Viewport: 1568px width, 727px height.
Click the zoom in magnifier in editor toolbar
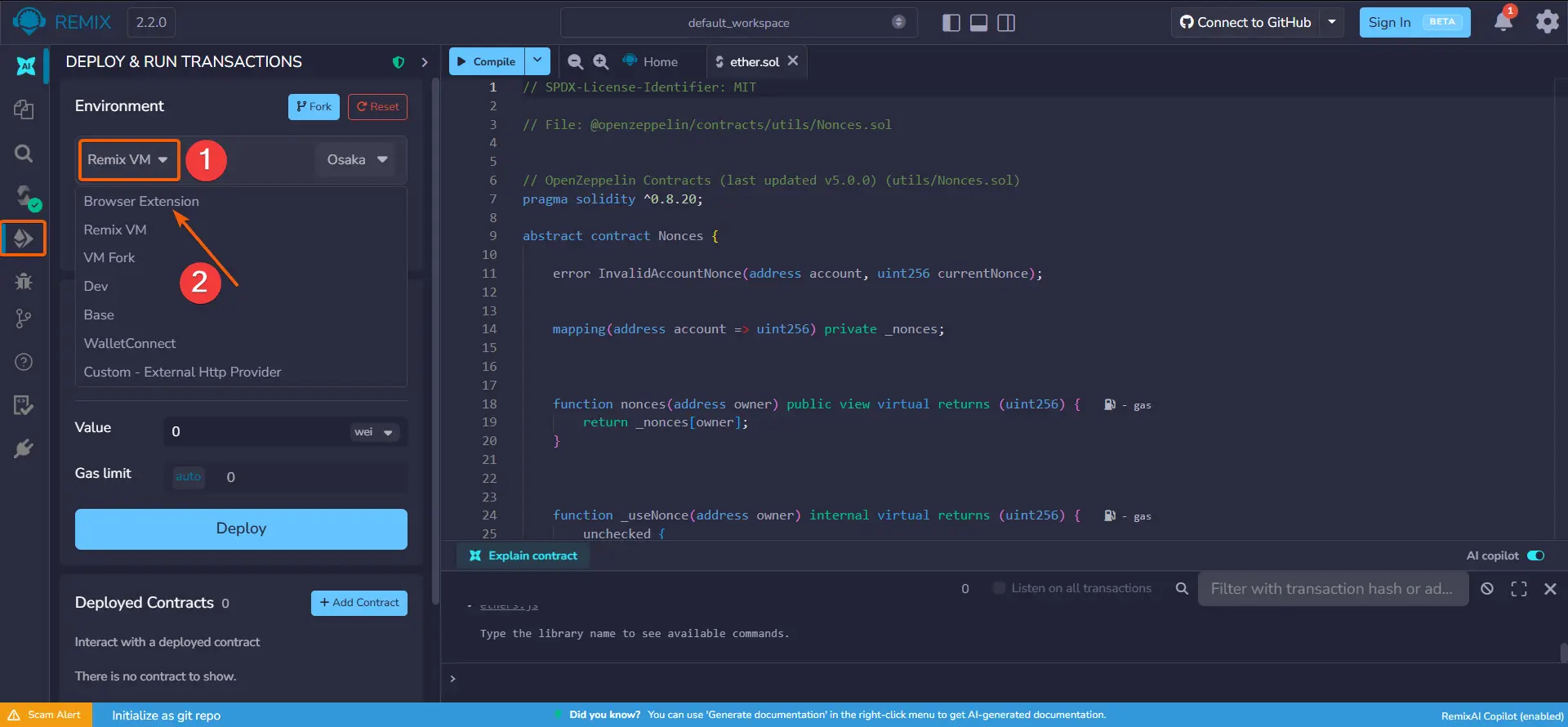601,61
